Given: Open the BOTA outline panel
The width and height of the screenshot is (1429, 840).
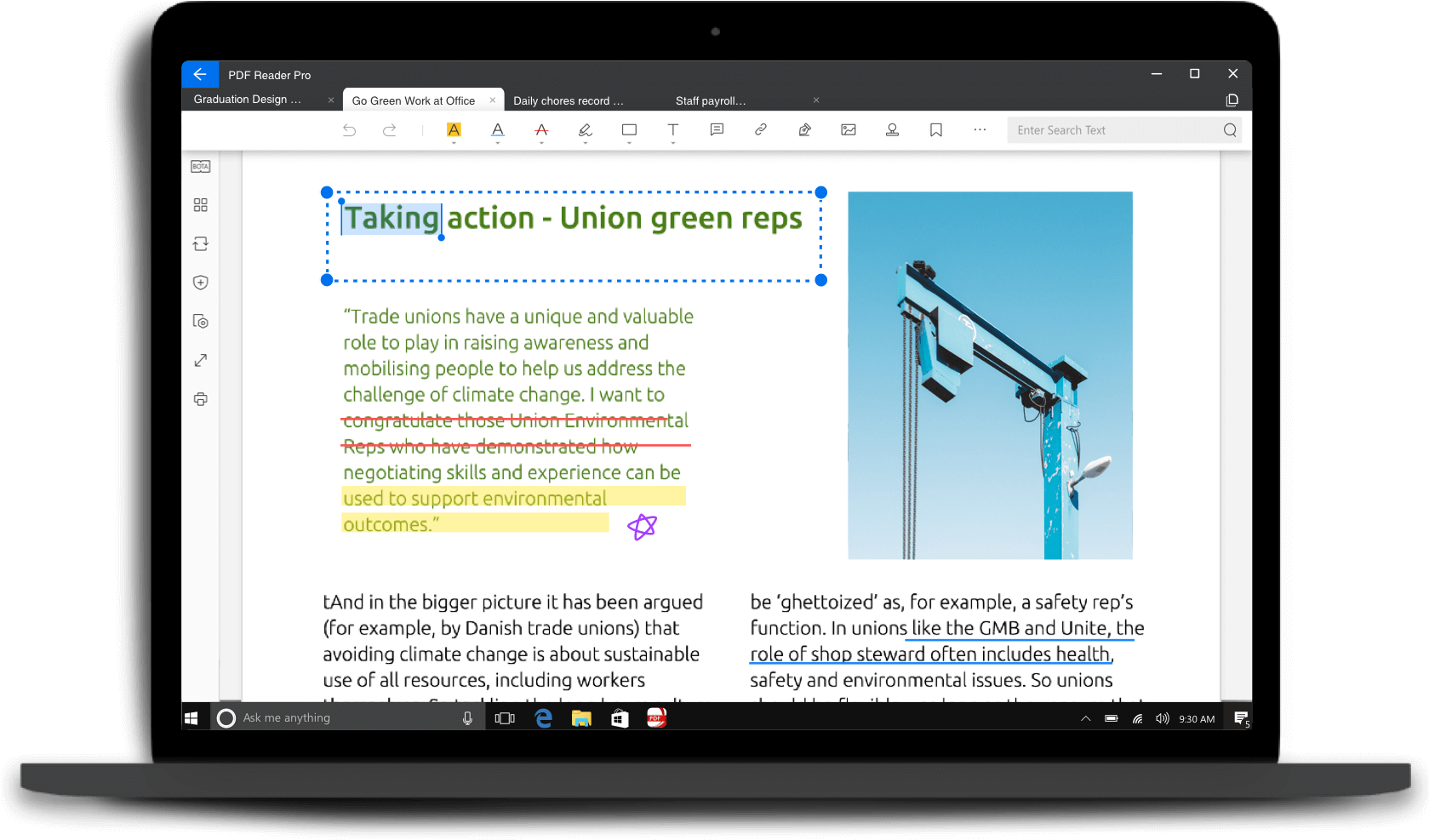Looking at the screenshot, I should click(x=201, y=167).
